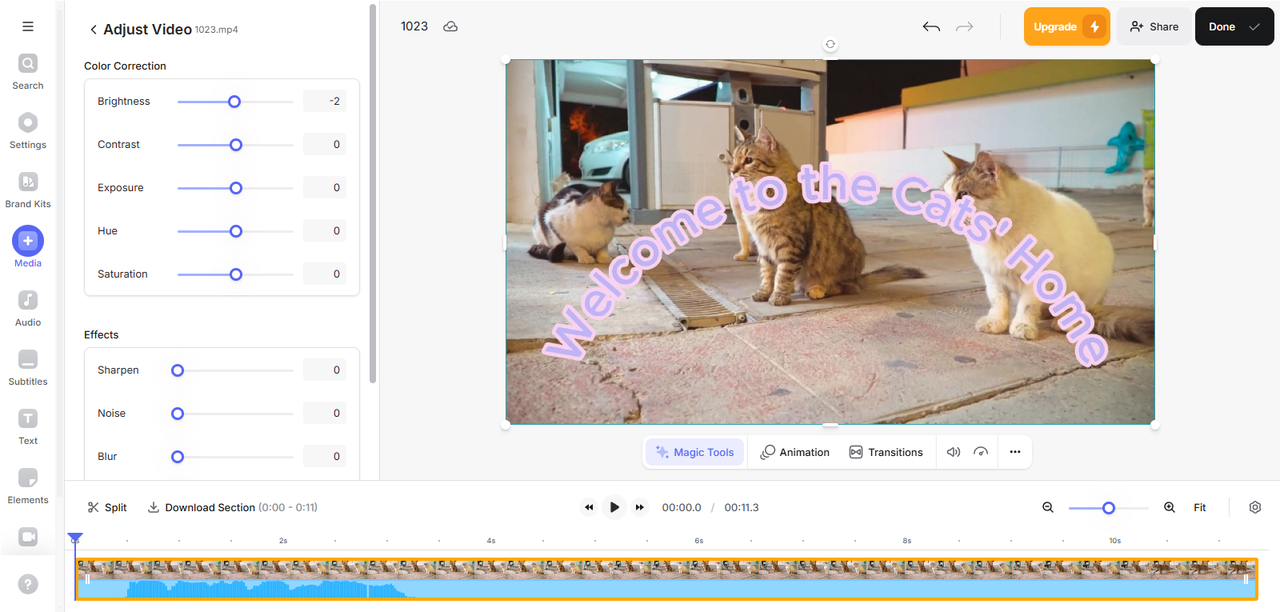Image resolution: width=1280 pixels, height=612 pixels.
Task: Go back from Adjust Video panel
Action: click(x=93, y=30)
